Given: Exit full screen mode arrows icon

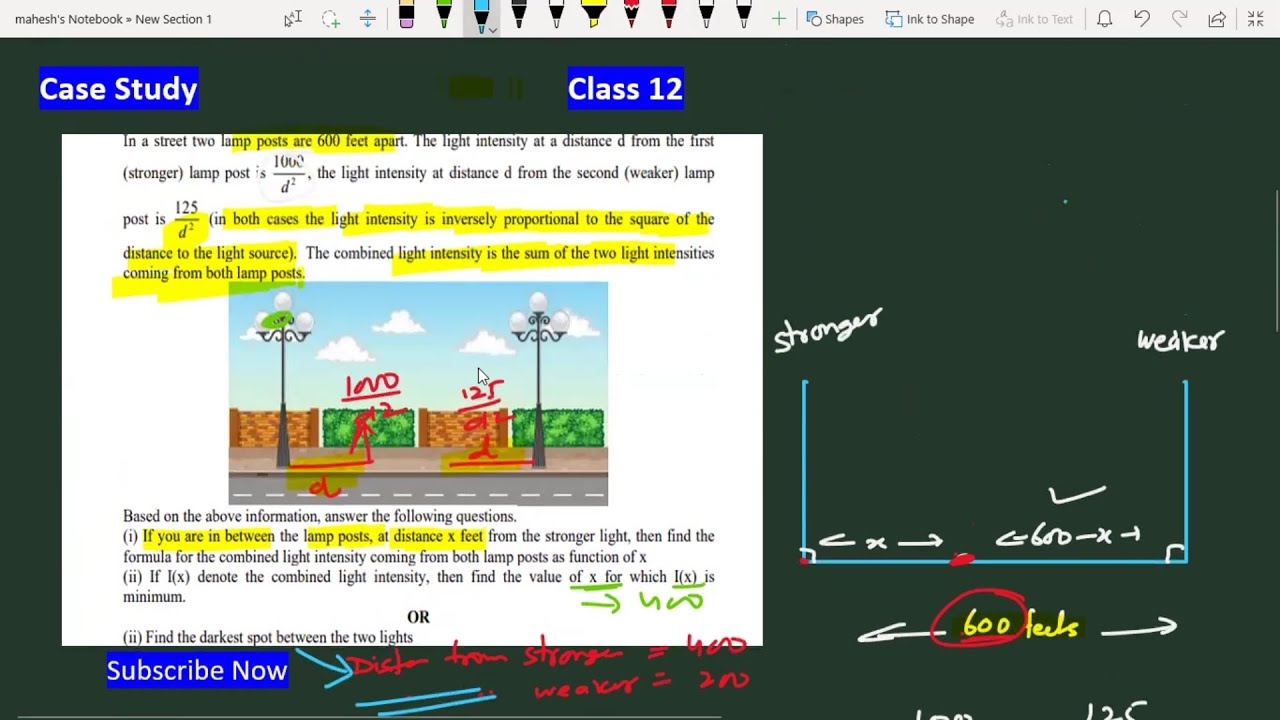Looking at the screenshot, I should point(1256,19).
